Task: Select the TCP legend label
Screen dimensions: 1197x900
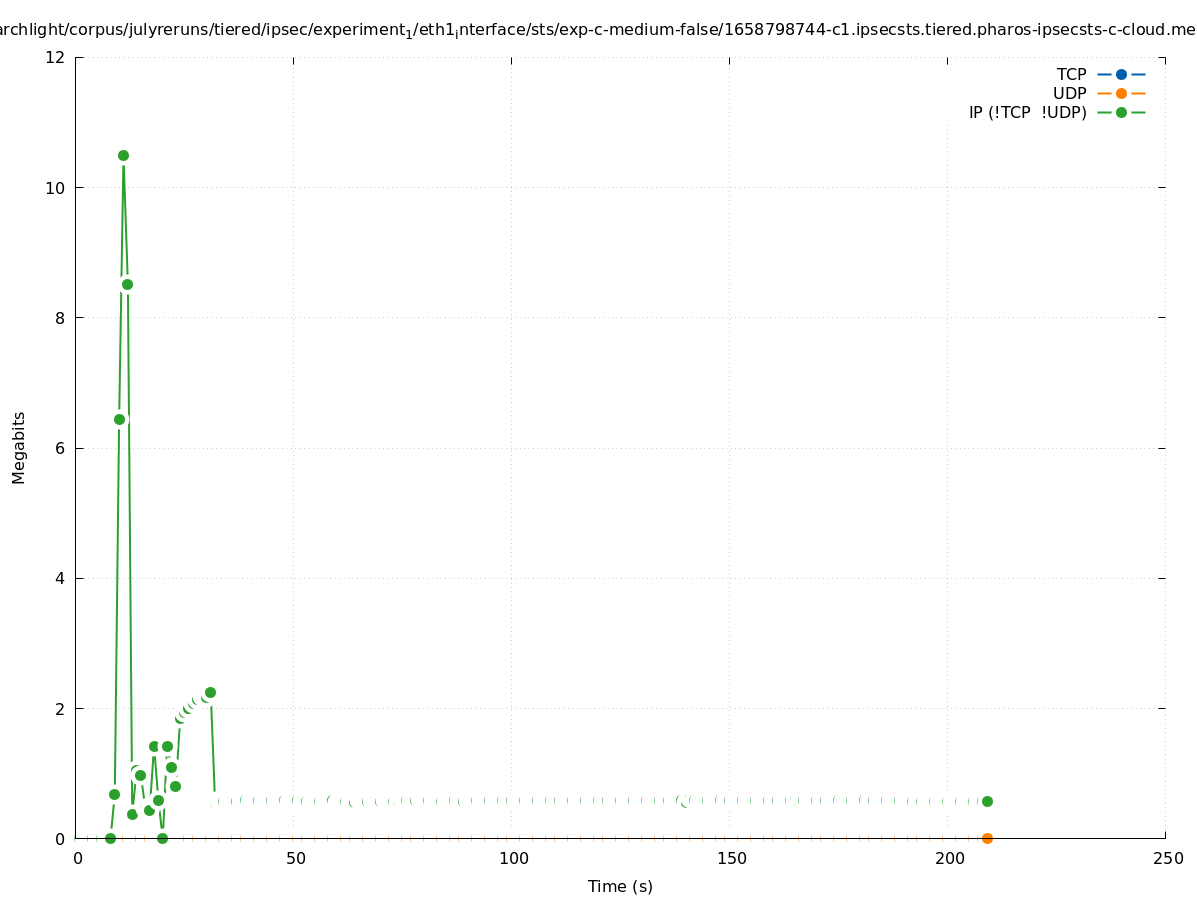Action: click(1071, 74)
